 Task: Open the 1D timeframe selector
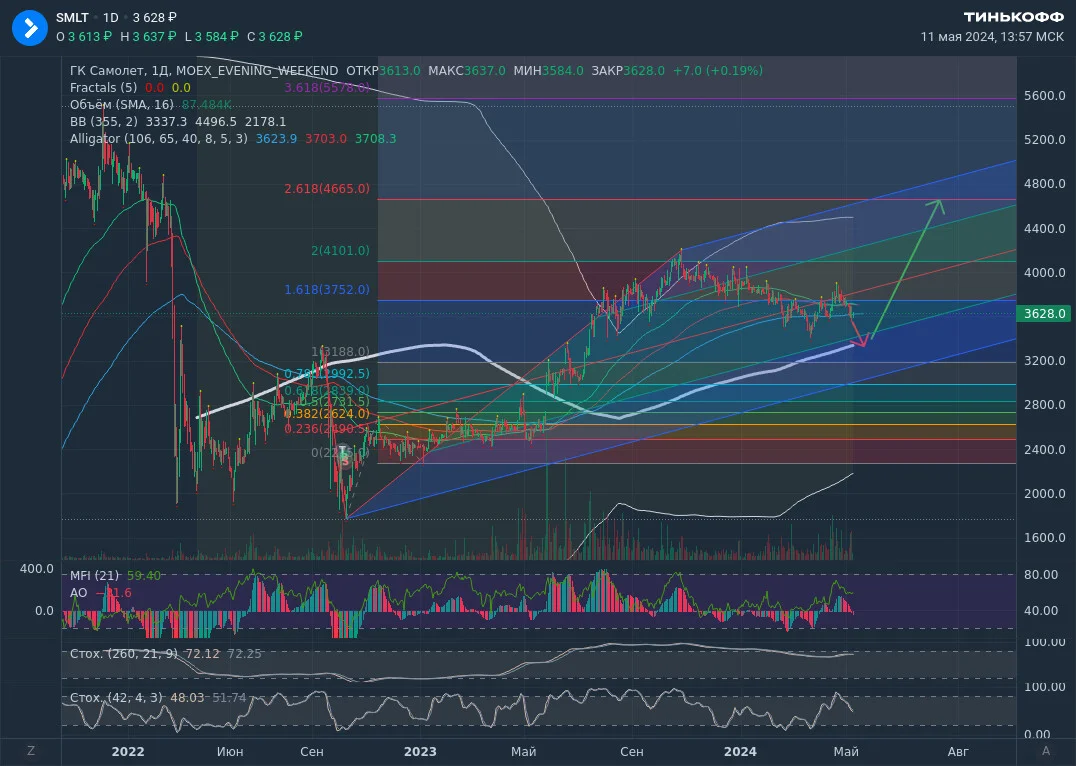coord(110,18)
